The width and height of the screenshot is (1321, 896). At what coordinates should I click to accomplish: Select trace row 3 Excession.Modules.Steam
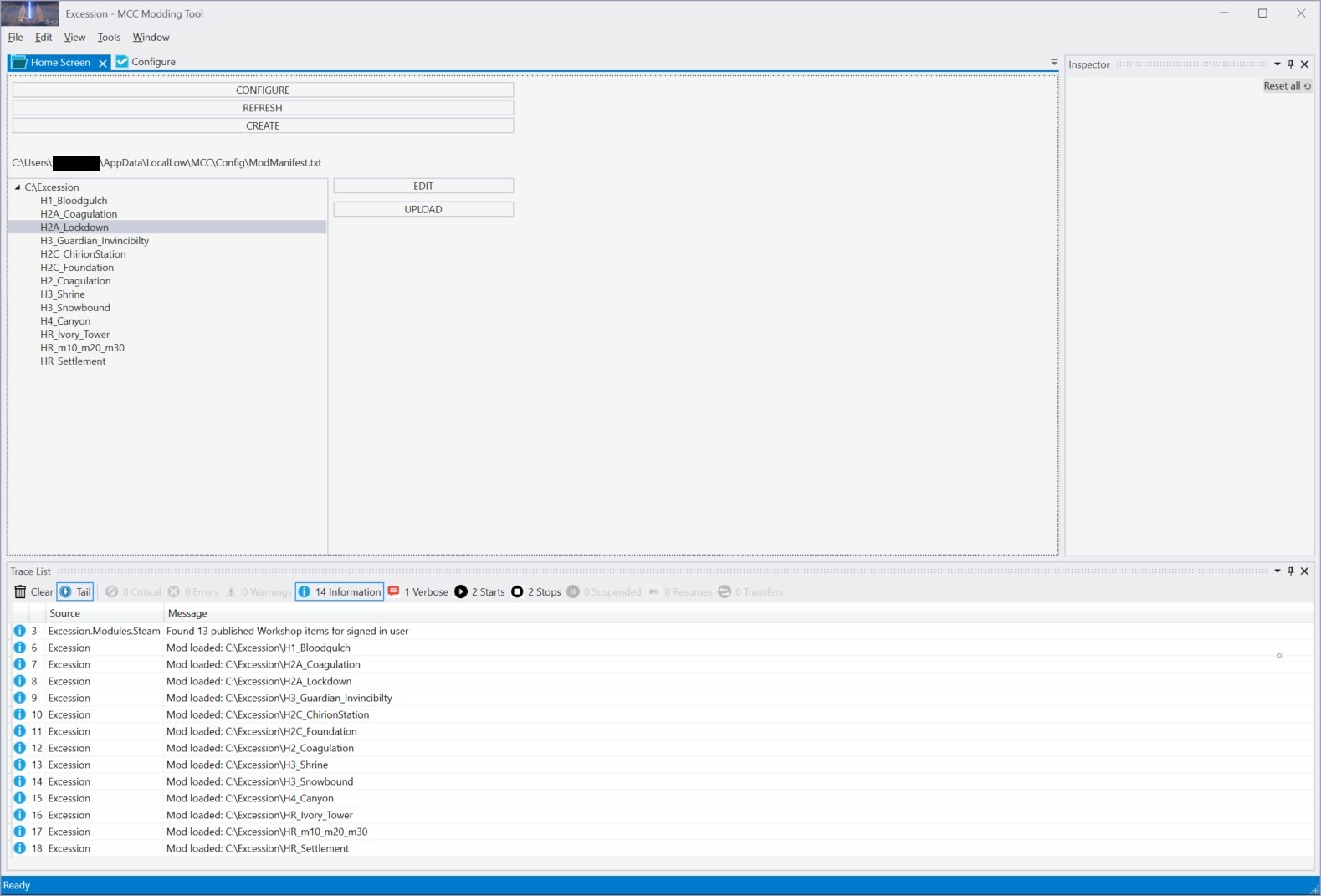coord(661,631)
